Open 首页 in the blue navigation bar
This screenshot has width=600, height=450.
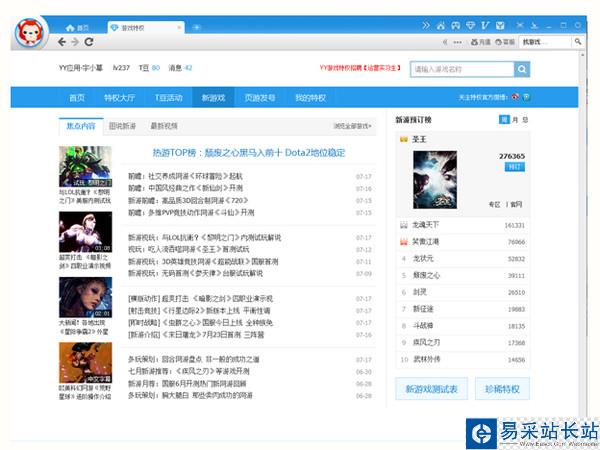click(77, 98)
